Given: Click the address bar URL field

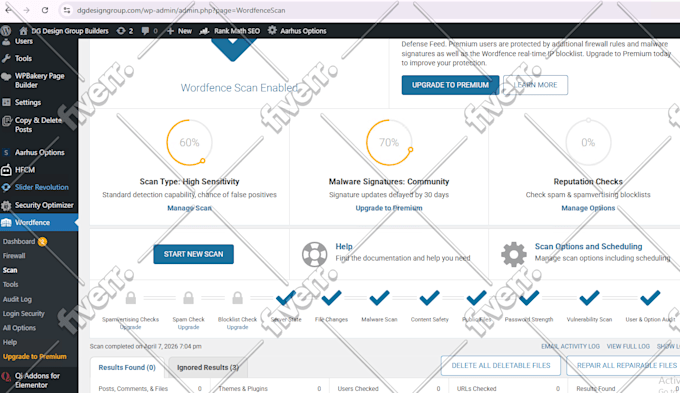Looking at the screenshot, I should [181, 10].
